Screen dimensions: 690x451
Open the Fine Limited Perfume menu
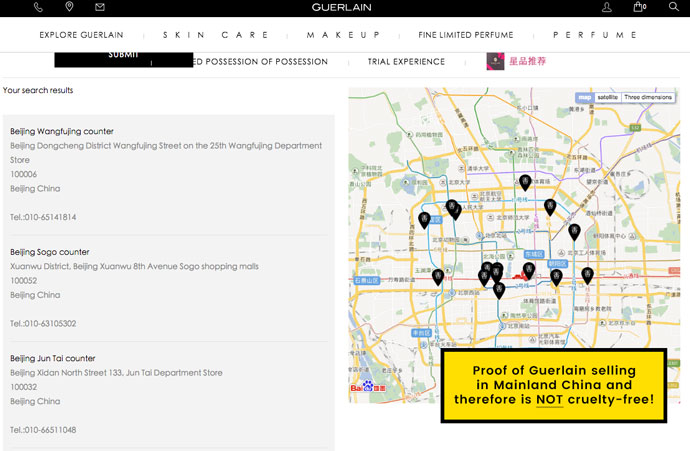click(466, 35)
